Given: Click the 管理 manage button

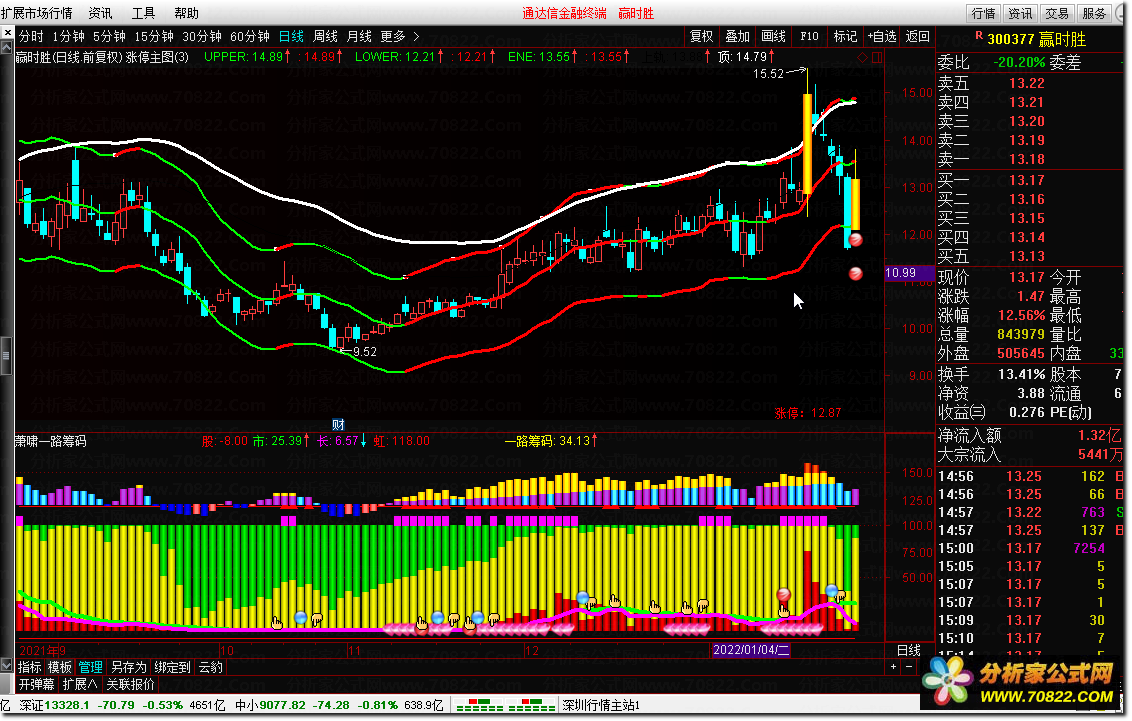Looking at the screenshot, I should coord(90,667).
